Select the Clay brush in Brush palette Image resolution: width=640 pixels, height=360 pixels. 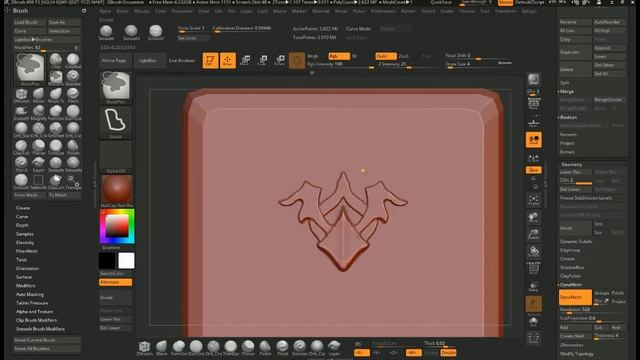(56, 60)
